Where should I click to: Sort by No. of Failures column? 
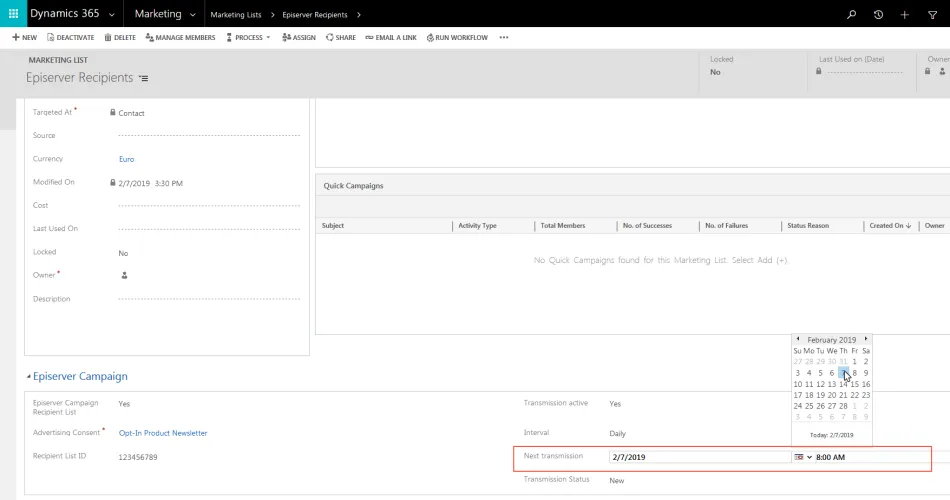(x=726, y=225)
